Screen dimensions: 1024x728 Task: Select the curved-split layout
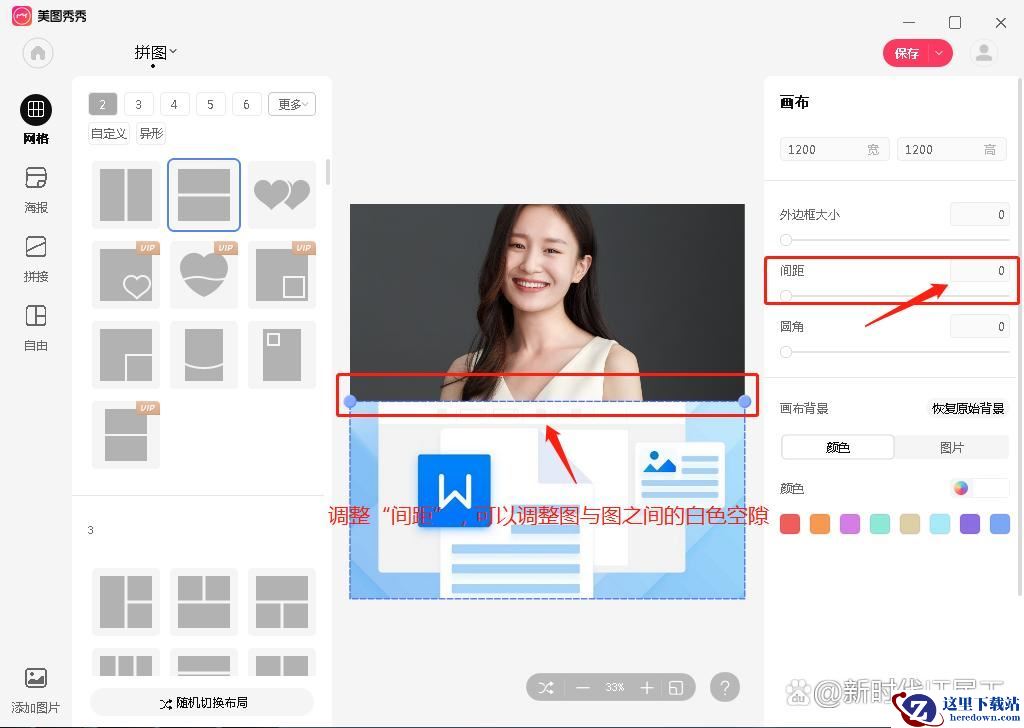pyautogui.click(x=204, y=355)
